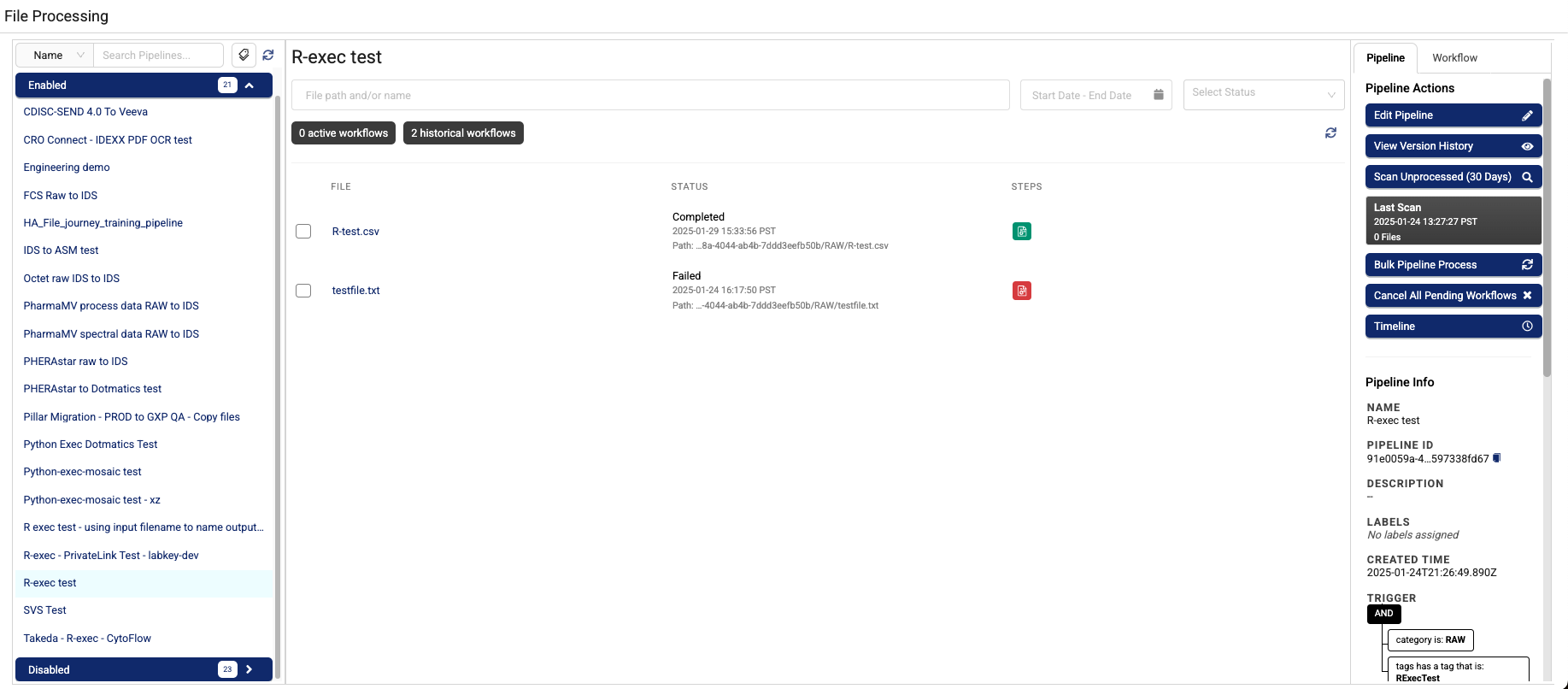Show 0 active workflows
Image resolution: width=1568 pixels, height=689 pixels.
(344, 133)
